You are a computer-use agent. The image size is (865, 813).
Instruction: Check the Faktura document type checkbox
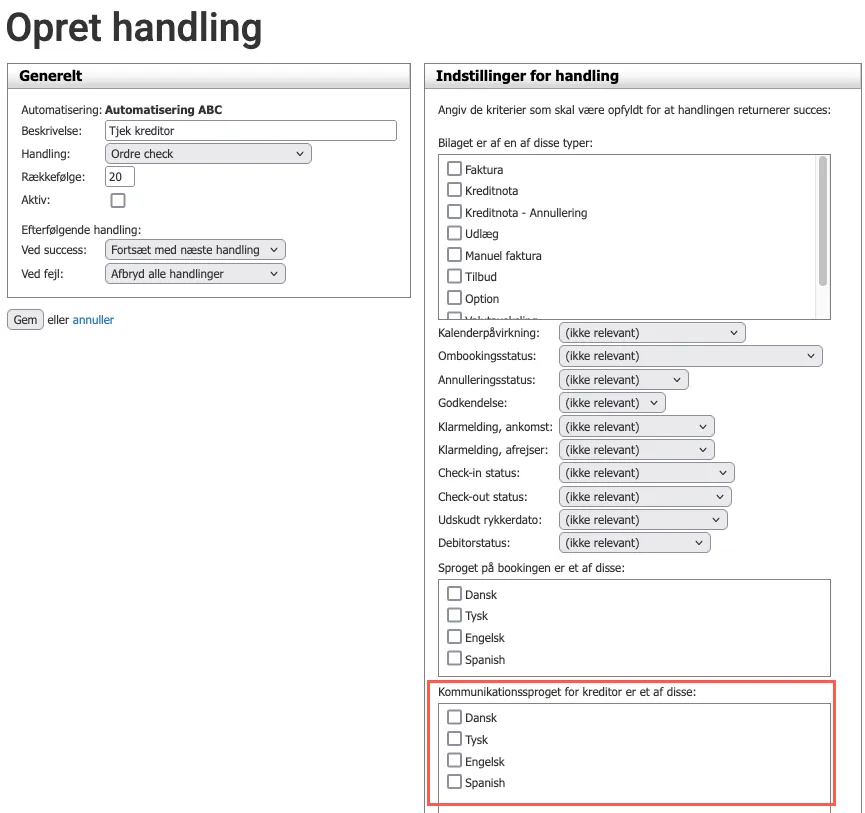click(x=454, y=169)
